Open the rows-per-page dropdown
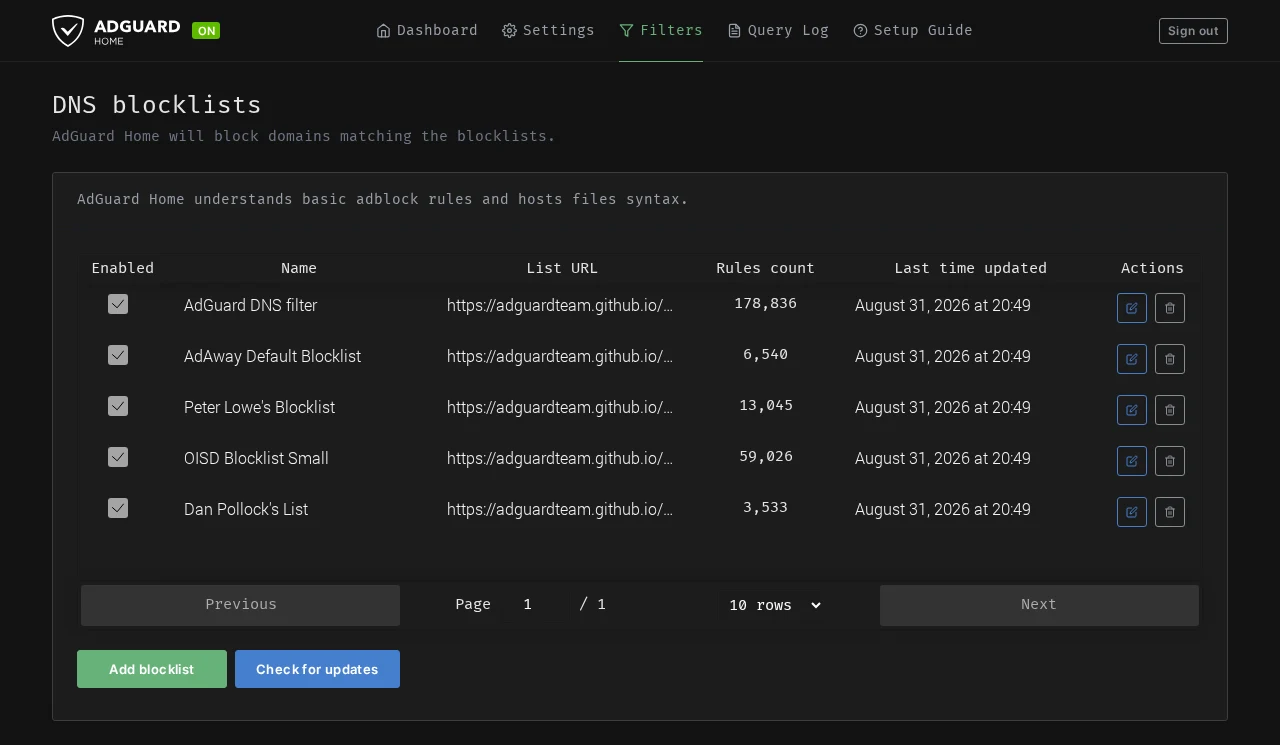This screenshot has height=745, width=1280. click(x=775, y=605)
